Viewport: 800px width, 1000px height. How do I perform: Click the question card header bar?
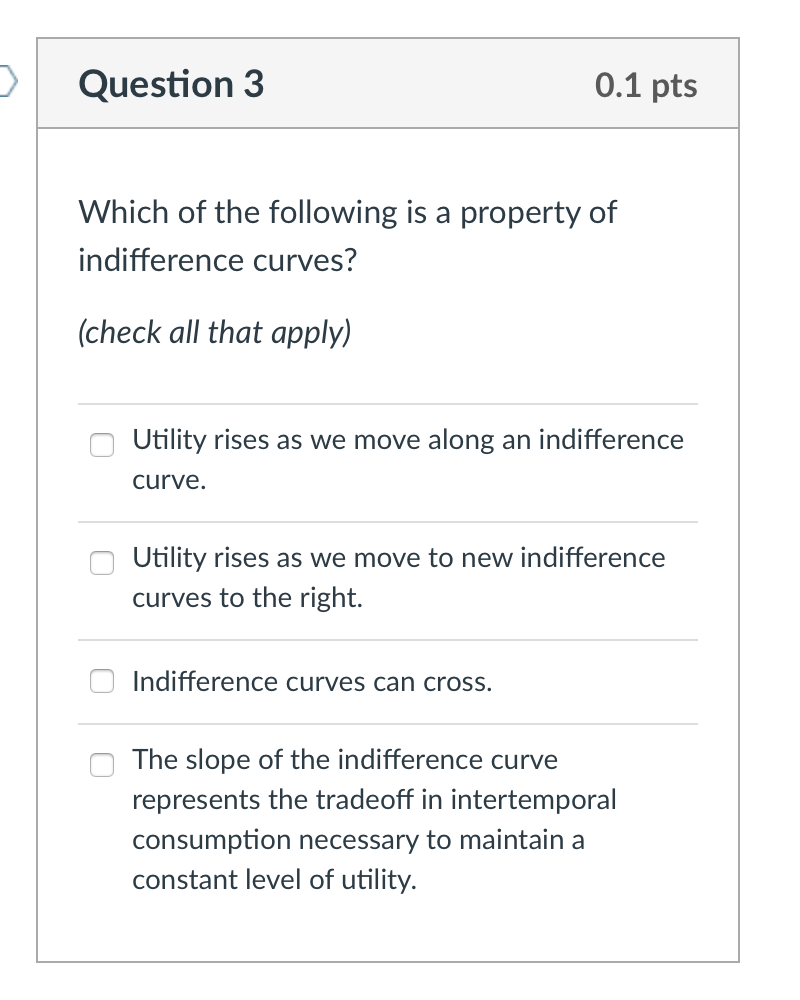point(390,84)
